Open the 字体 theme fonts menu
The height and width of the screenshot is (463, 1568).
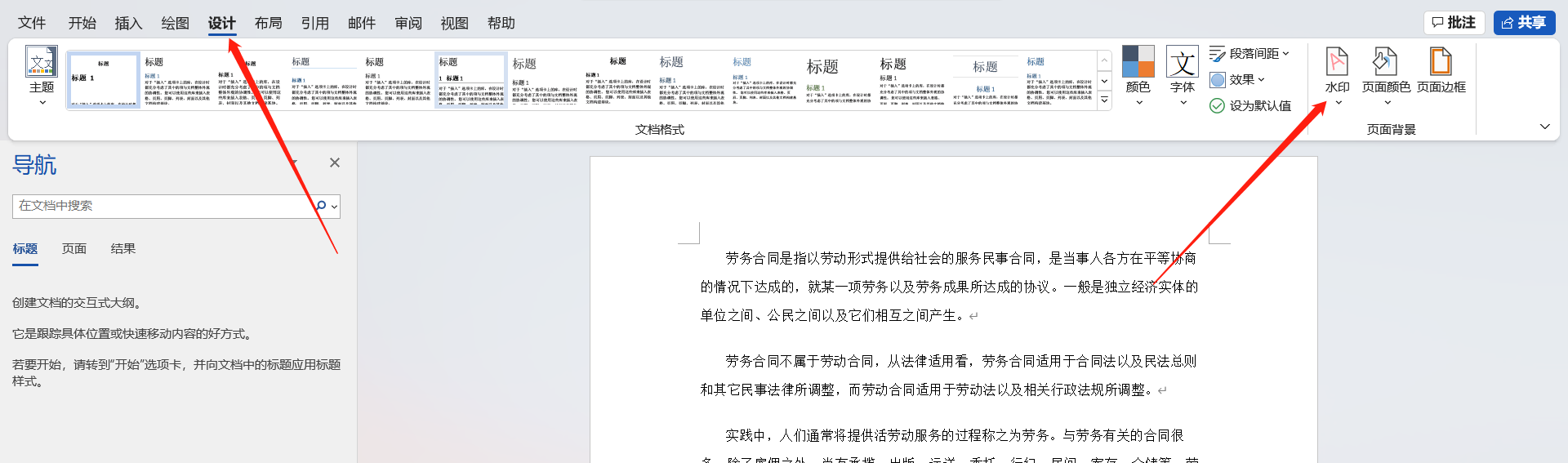(1182, 74)
